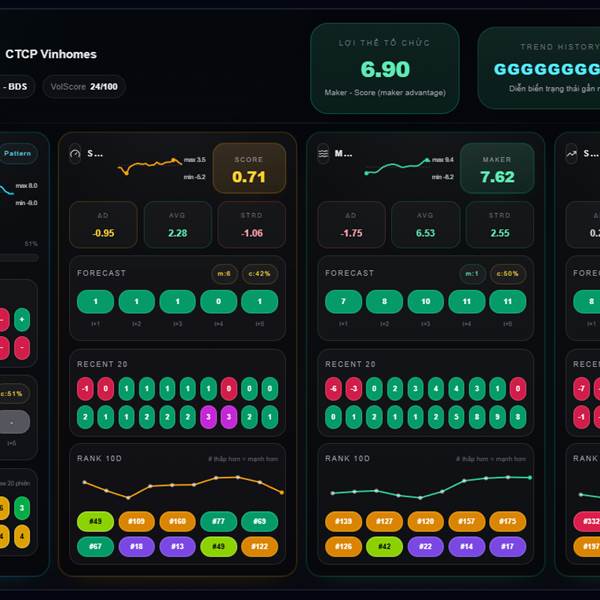
Task: Click the purple #13 rank chip
Action: tap(178, 546)
